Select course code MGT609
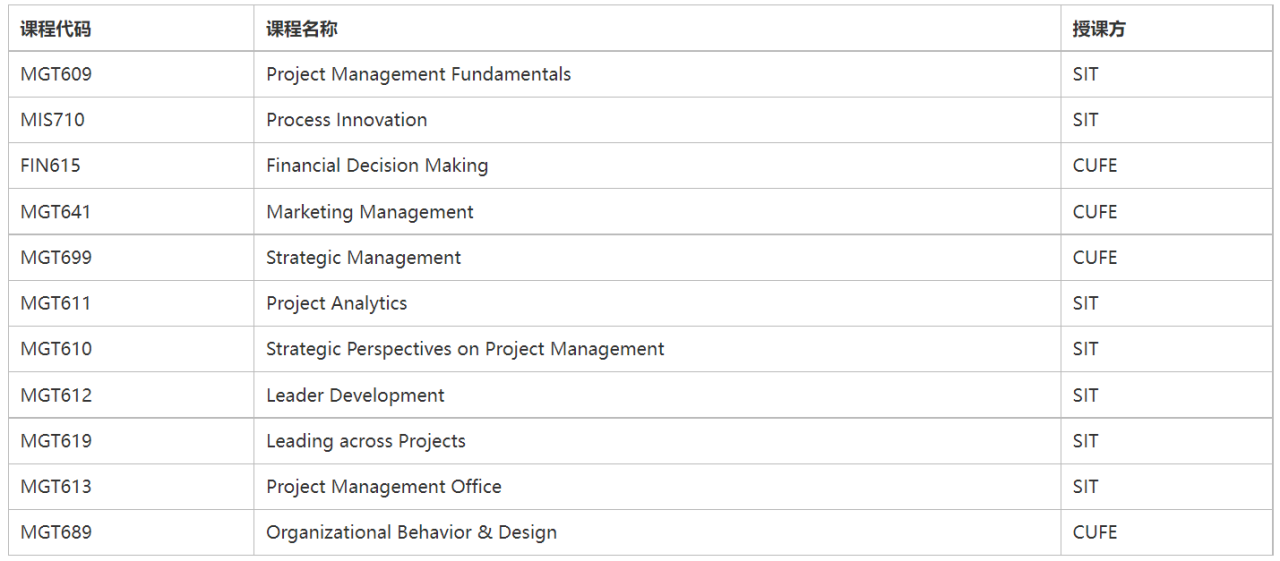The height and width of the screenshot is (561, 1280). coord(56,74)
